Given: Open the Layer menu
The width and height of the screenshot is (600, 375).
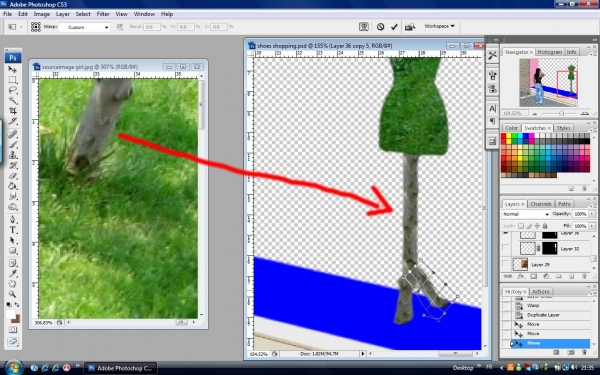Looking at the screenshot, I should coord(62,14).
